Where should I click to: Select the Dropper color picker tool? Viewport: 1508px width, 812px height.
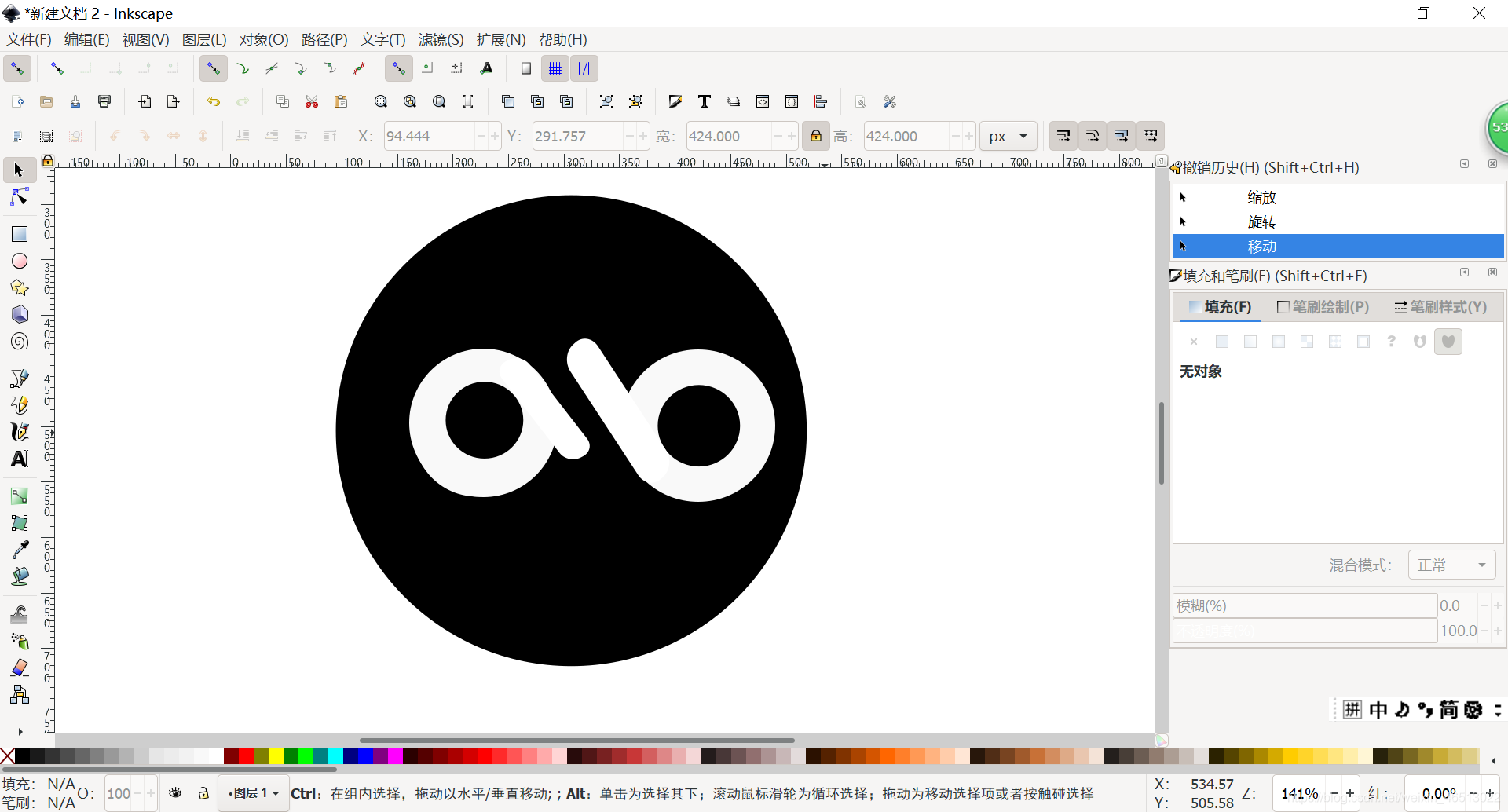point(19,550)
